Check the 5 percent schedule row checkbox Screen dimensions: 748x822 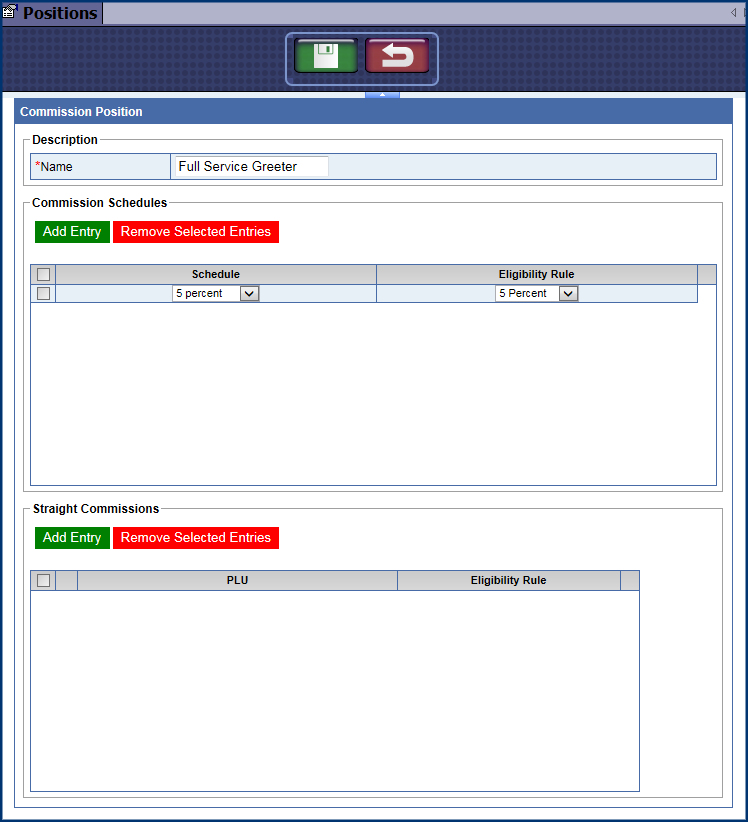tap(43, 293)
